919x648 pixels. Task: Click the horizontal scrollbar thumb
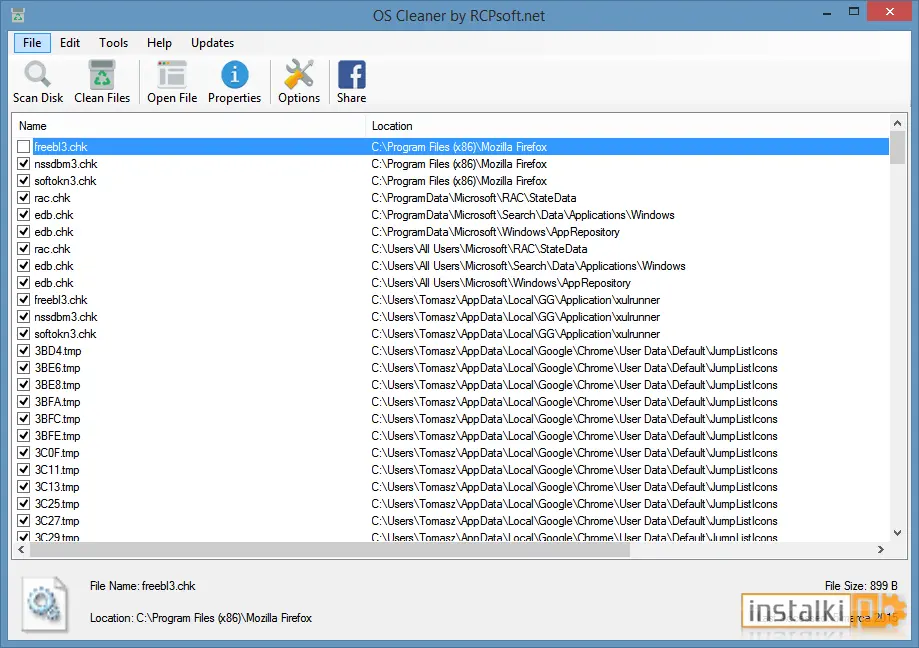329,550
